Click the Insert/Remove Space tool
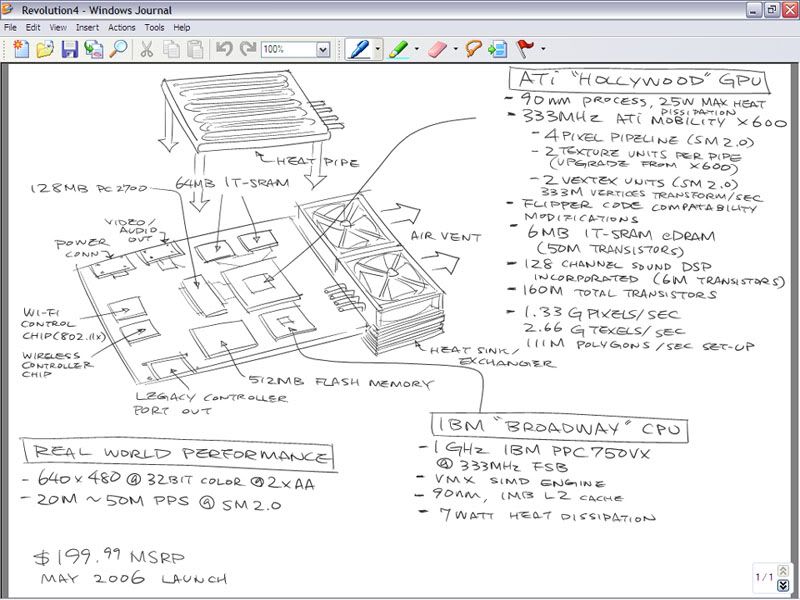Viewport: 800px width, 600px height. coord(497,49)
